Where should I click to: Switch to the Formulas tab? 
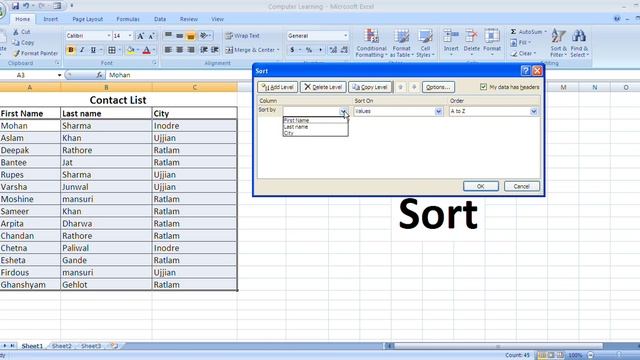(x=128, y=19)
